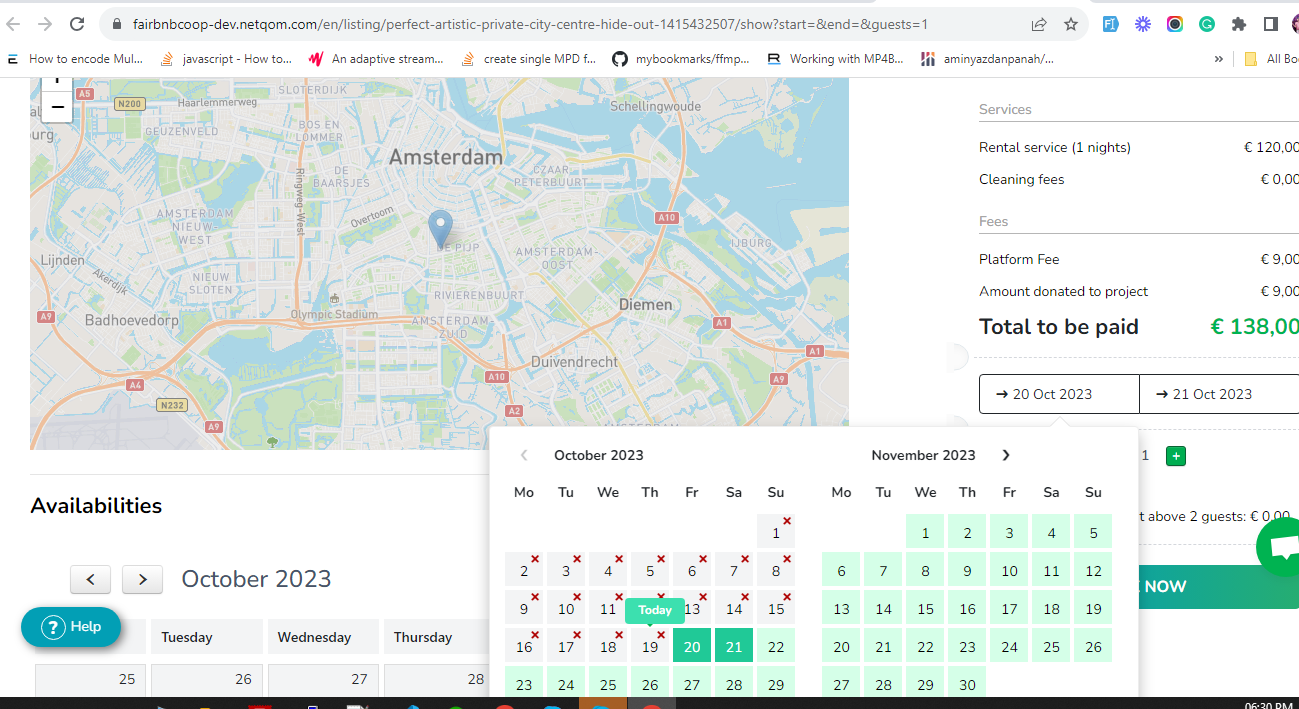This screenshot has width=1299, height=709.
Task: Select October 20 in the date picker
Action: 692,647
